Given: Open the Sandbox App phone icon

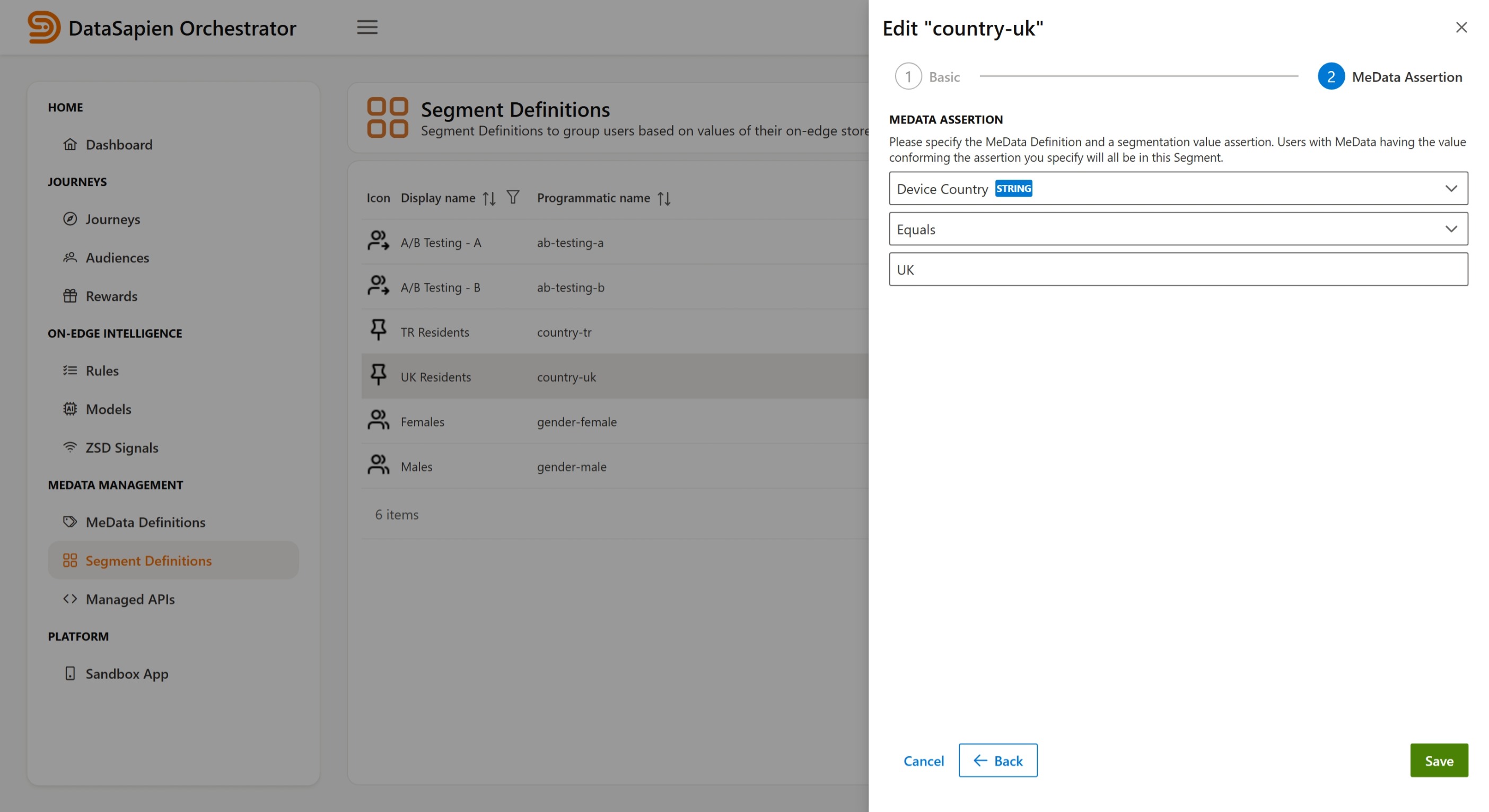Looking at the screenshot, I should [x=70, y=673].
